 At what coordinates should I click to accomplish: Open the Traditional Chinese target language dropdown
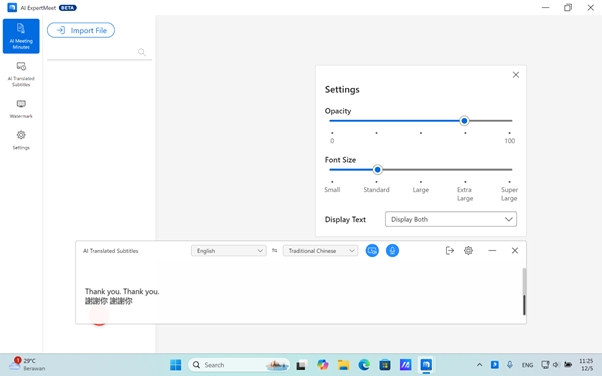[x=320, y=251]
